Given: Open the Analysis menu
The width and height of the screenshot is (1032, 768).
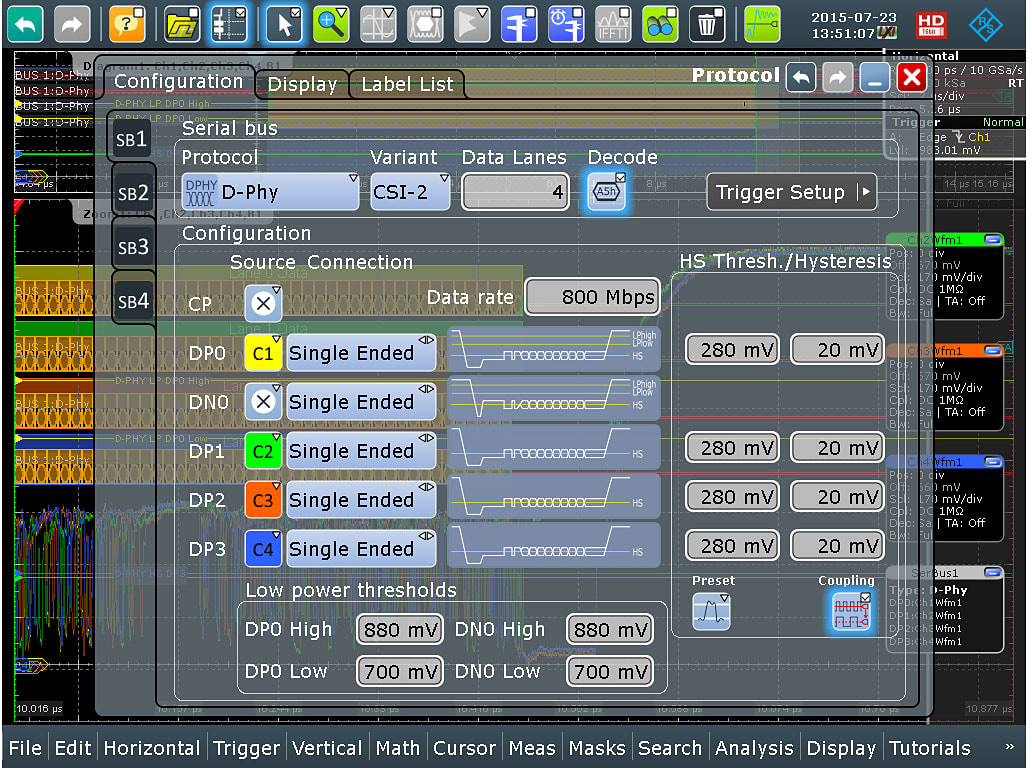Looking at the screenshot, I should tap(754, 748).
